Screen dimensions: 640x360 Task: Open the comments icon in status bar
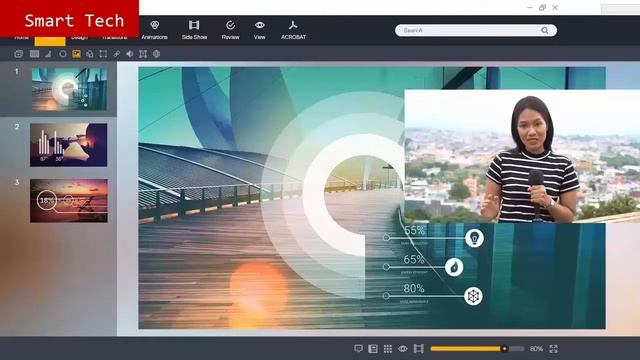[x=358, y=349]
